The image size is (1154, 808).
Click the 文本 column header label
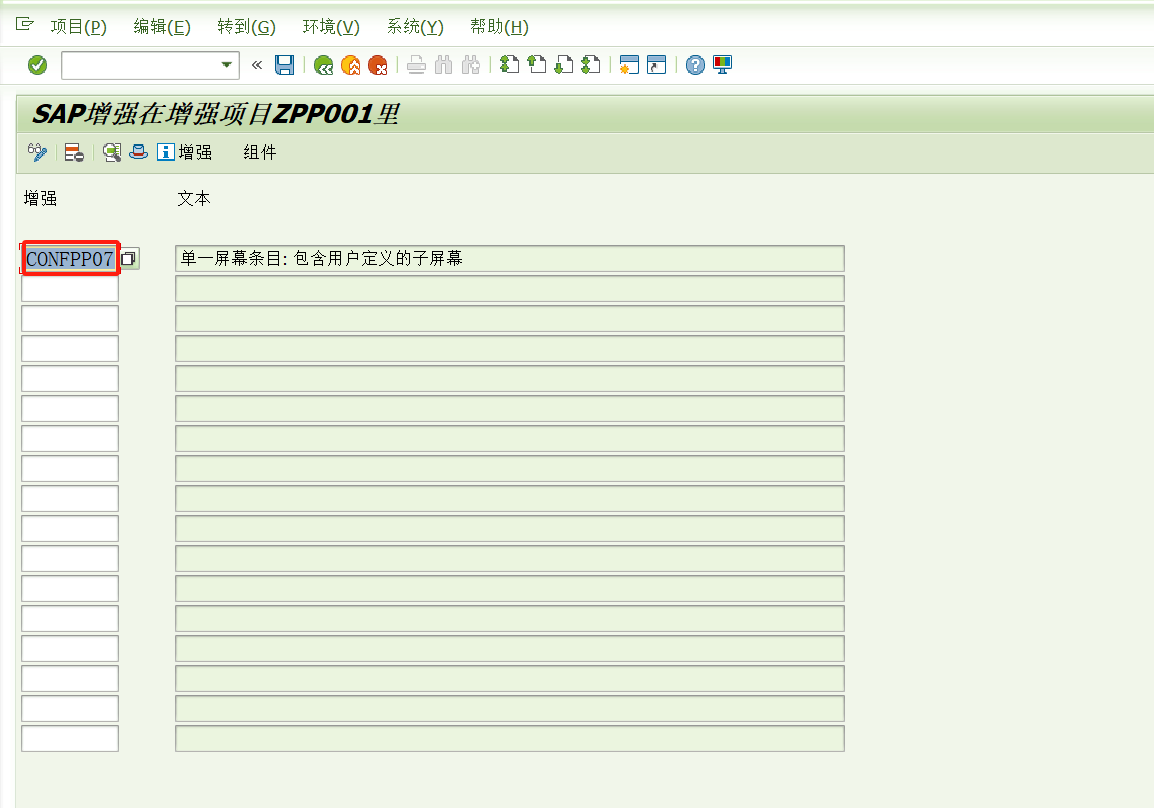[x=194, y=198]
